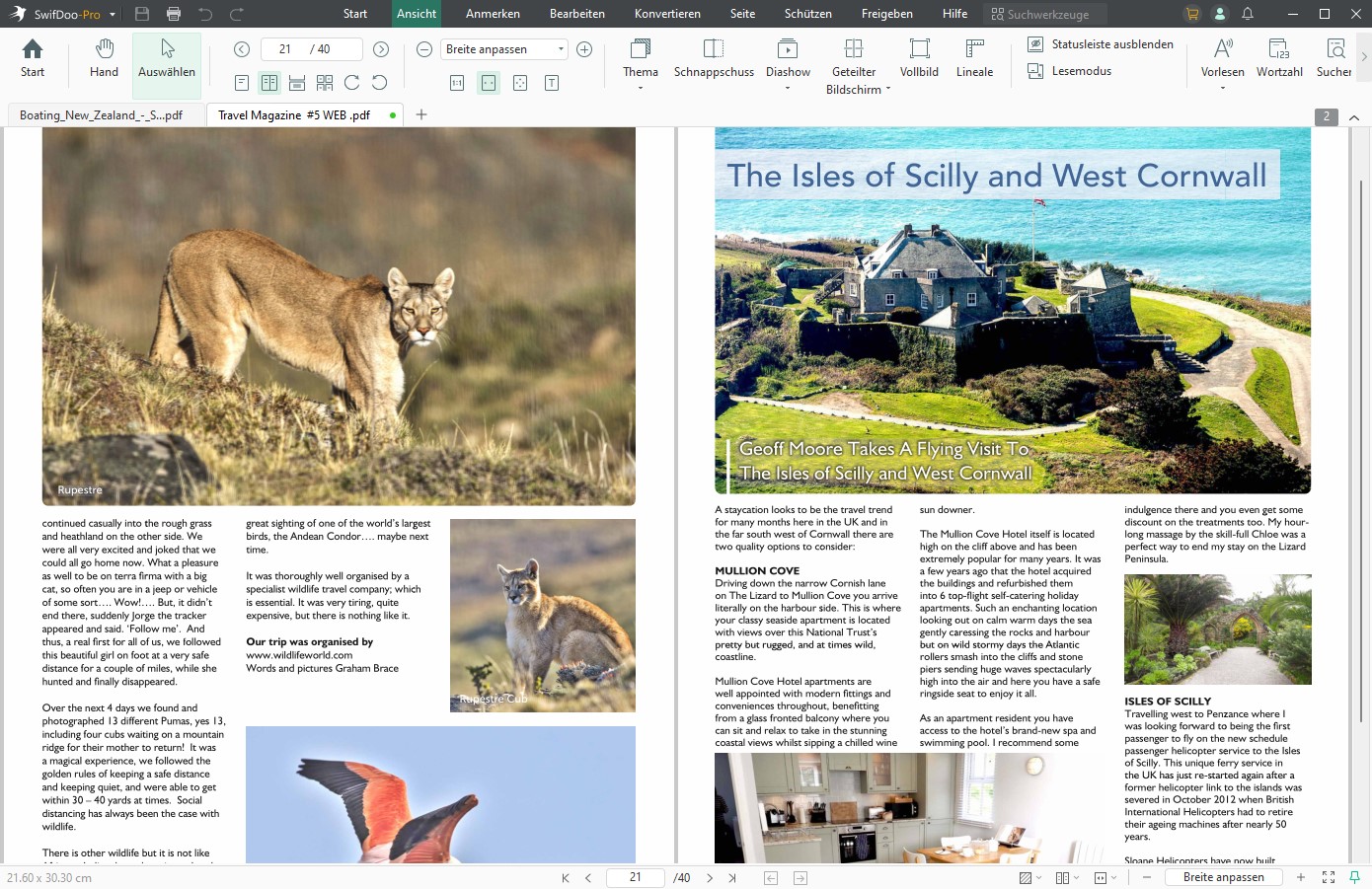Viewport: 1372px width, 889px height.
Task: Open the Anmerken menu tab
Action: 493,14
